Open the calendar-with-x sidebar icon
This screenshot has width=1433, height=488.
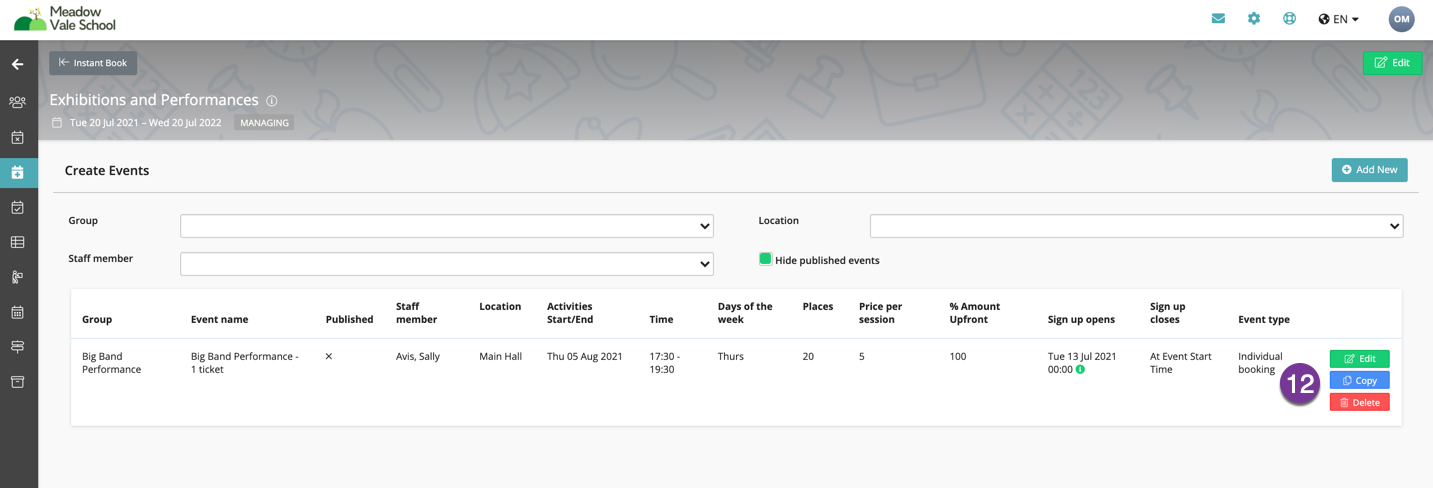[x=17, y=137]
